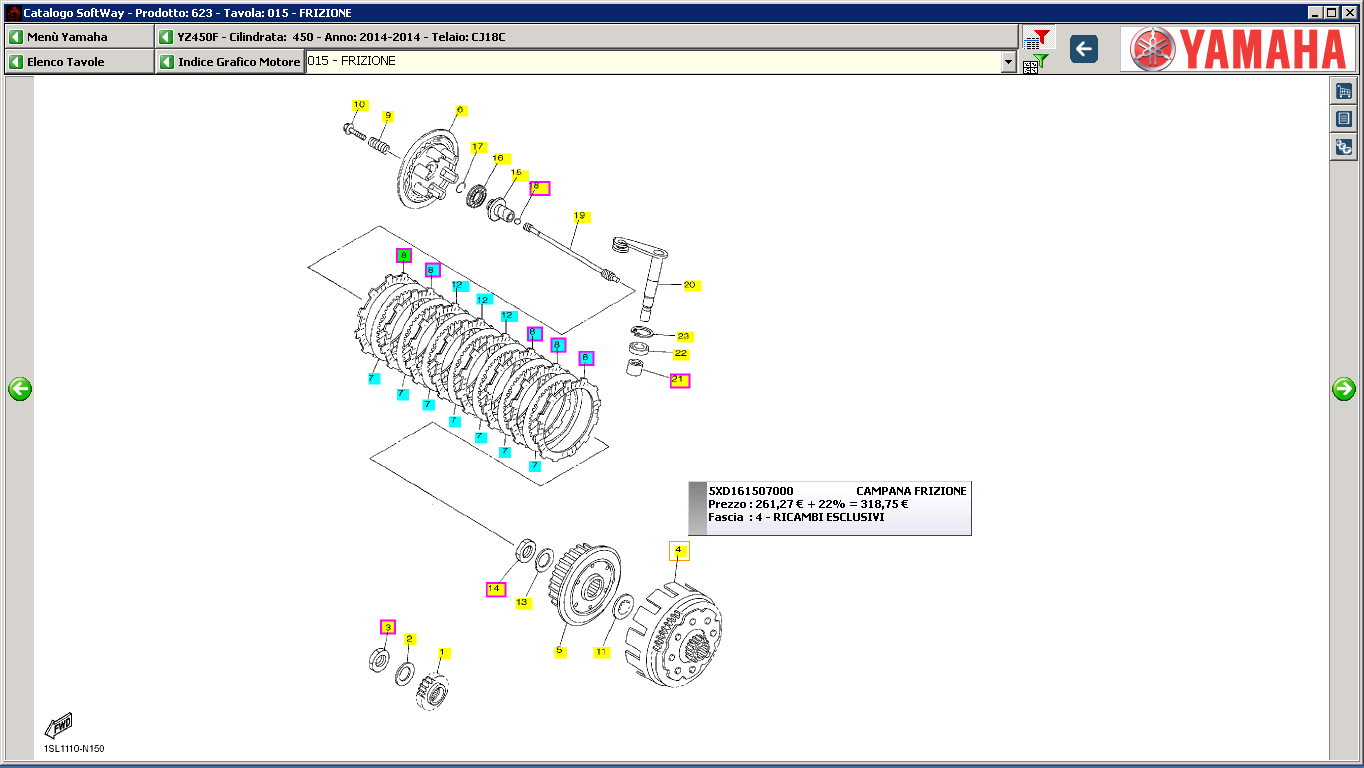Select part label 1 on the gear
This screenshot has width=1364, height=768.
(443, 653)
